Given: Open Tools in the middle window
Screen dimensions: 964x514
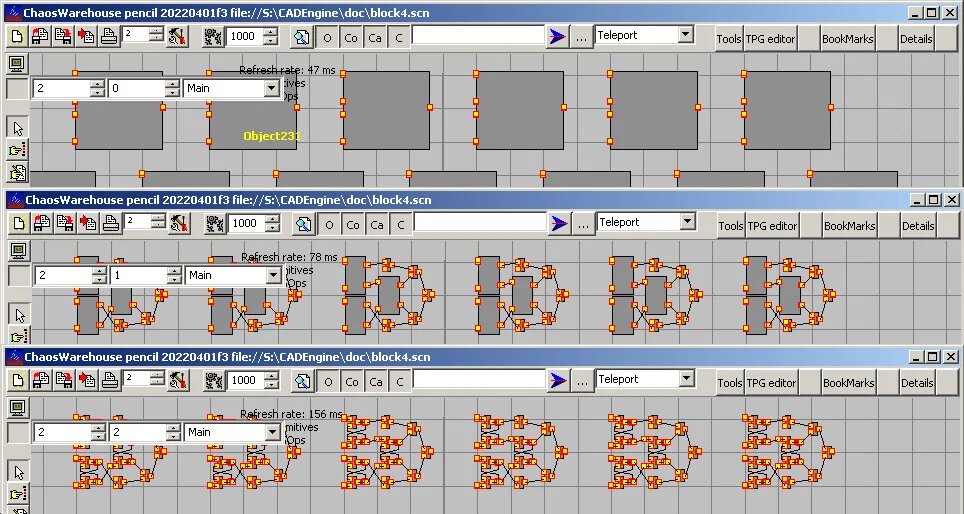Looking at the screenshot, I should tap(730, 226).
